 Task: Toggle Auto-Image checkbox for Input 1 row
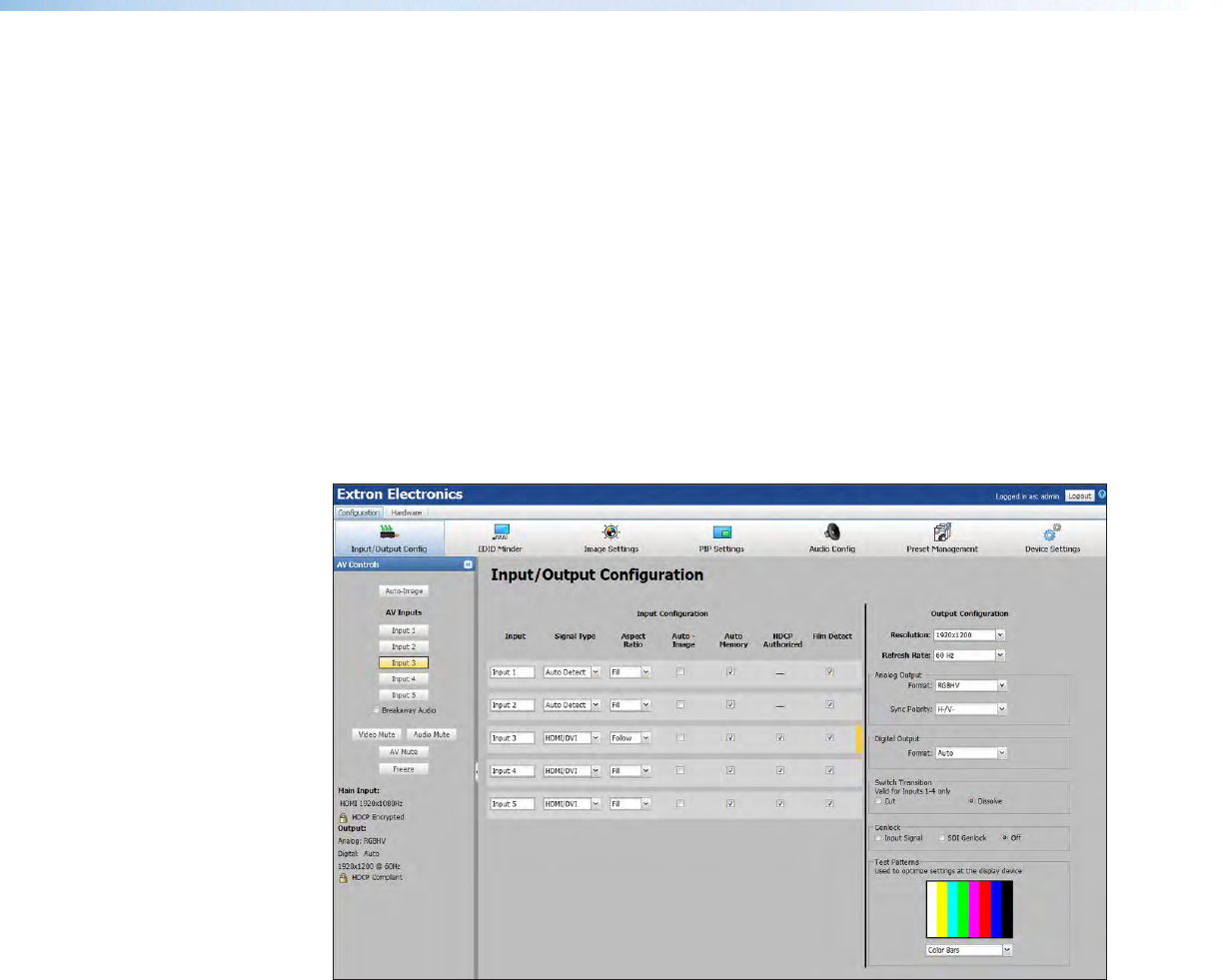pos(680,672)
